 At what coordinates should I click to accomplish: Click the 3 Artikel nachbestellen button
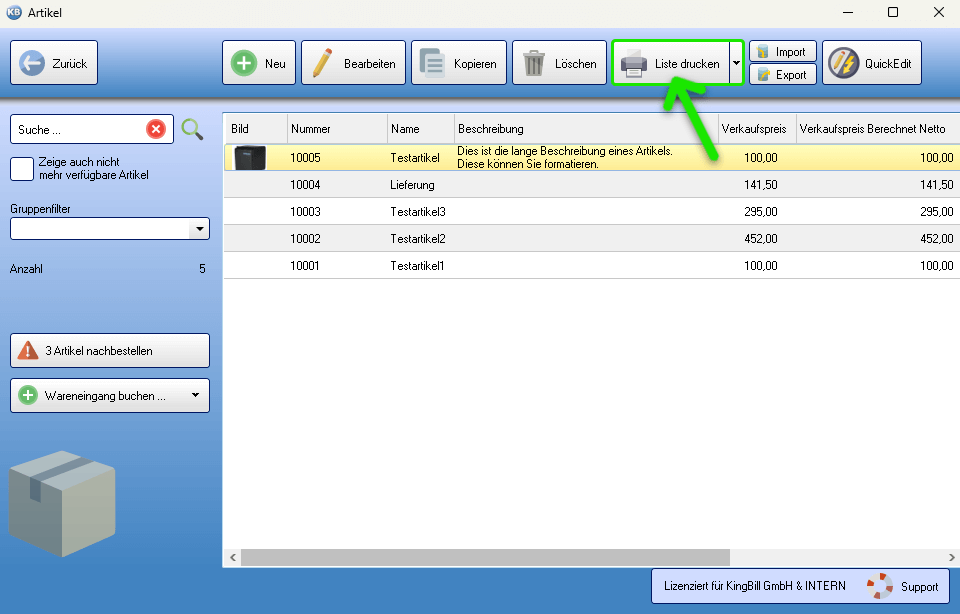[x=110, y=351]
